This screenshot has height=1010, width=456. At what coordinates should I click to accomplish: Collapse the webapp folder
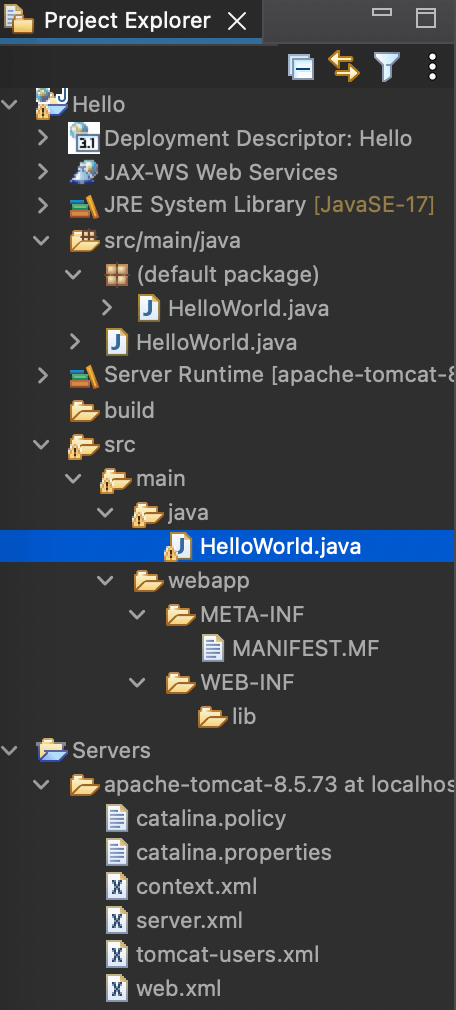point(106,581)
